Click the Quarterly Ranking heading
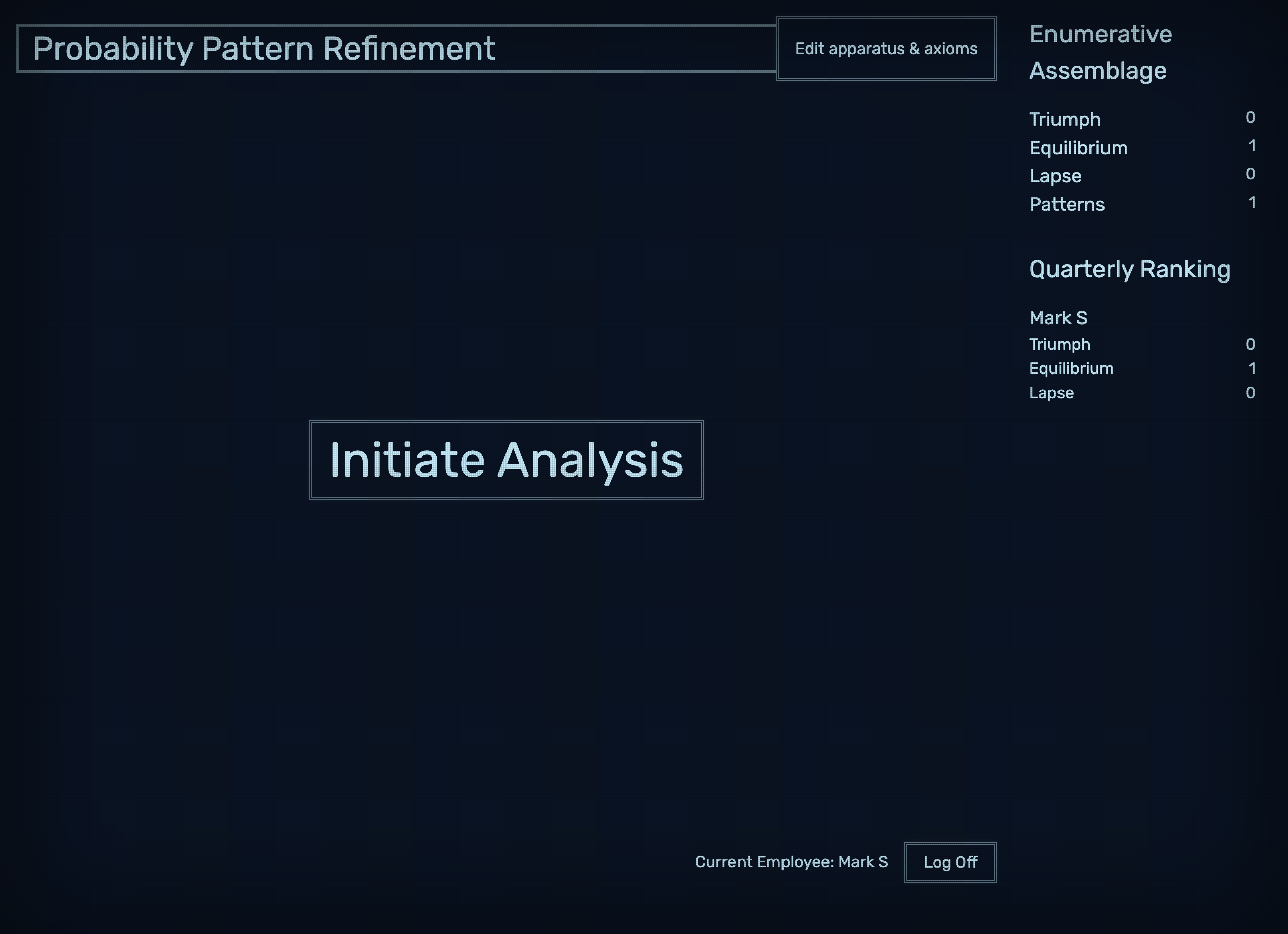This screenshot has height=934, width=1288. point(1129,269)
